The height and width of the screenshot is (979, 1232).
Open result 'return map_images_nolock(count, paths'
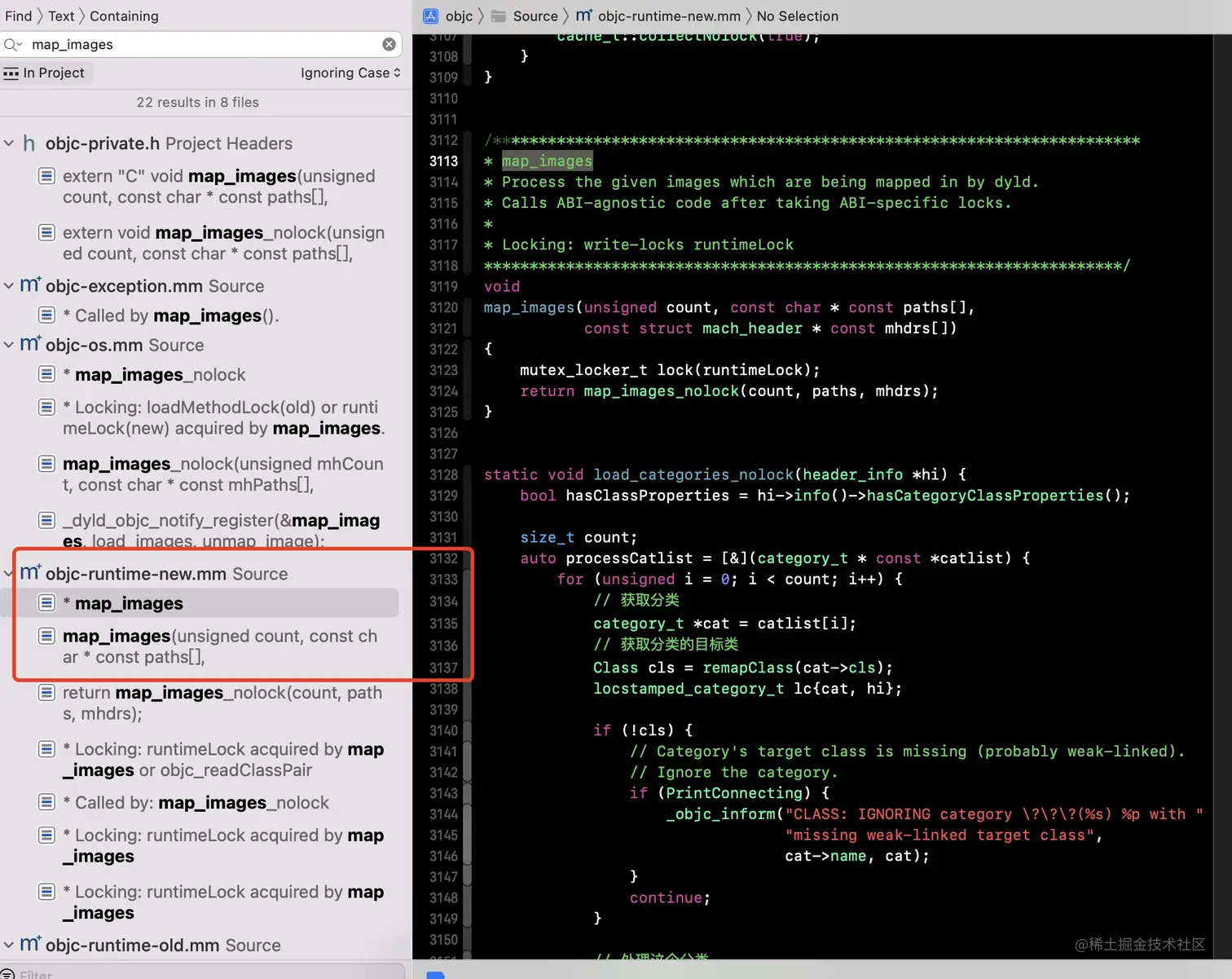pos(222,703)
